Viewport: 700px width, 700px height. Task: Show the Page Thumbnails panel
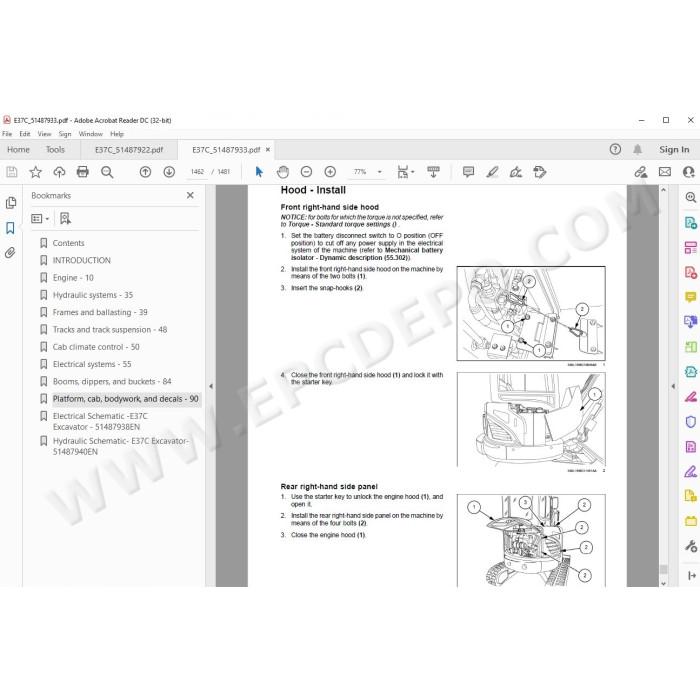(11, 203)
